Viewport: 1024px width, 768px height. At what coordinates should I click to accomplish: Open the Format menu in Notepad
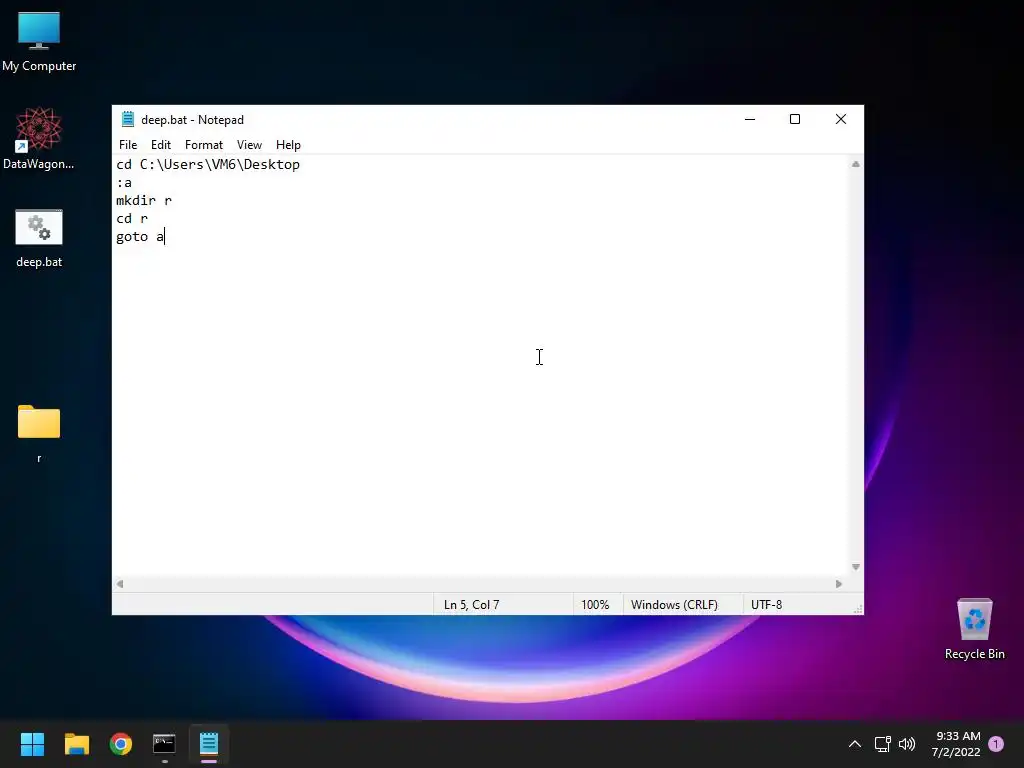click(x=204, y=145)
